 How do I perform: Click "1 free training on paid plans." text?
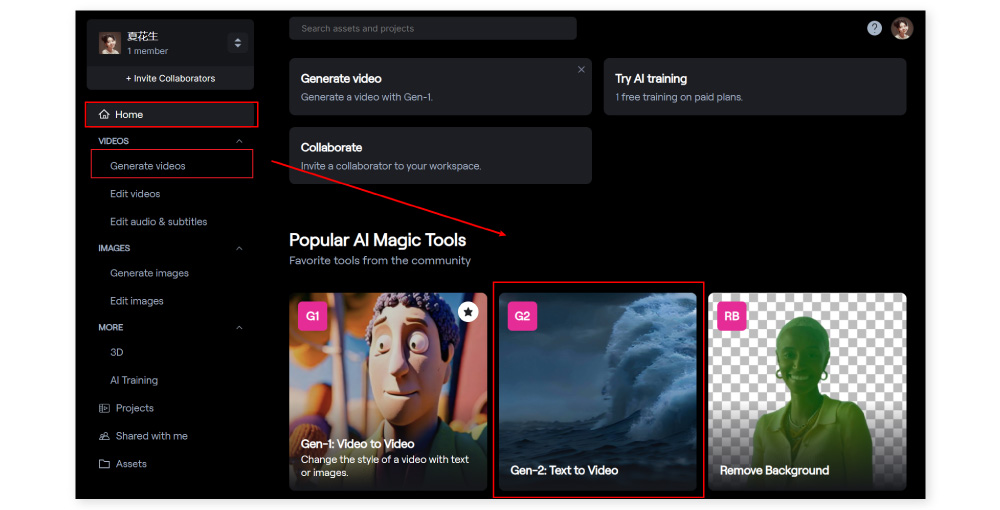tap(679, 98)
